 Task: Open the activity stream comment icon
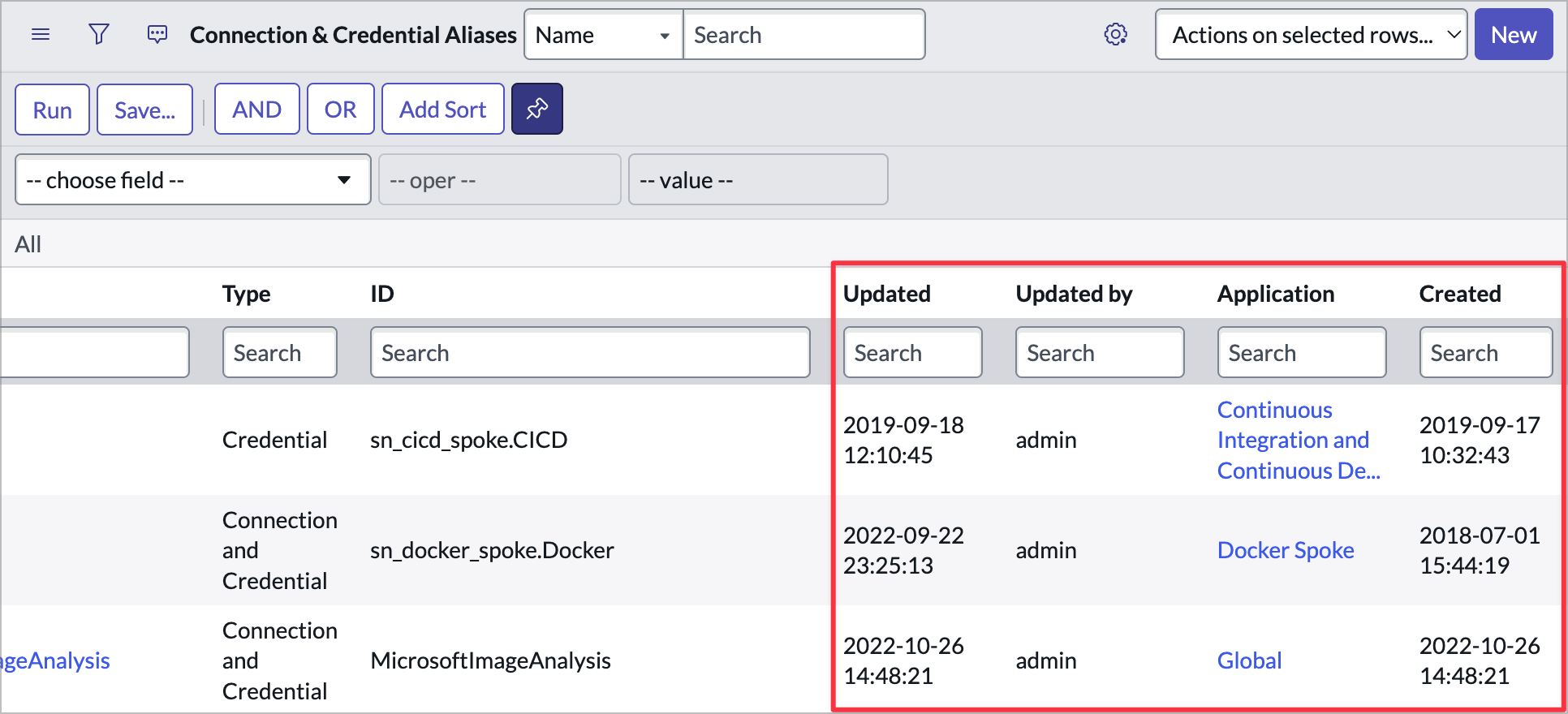157,35
